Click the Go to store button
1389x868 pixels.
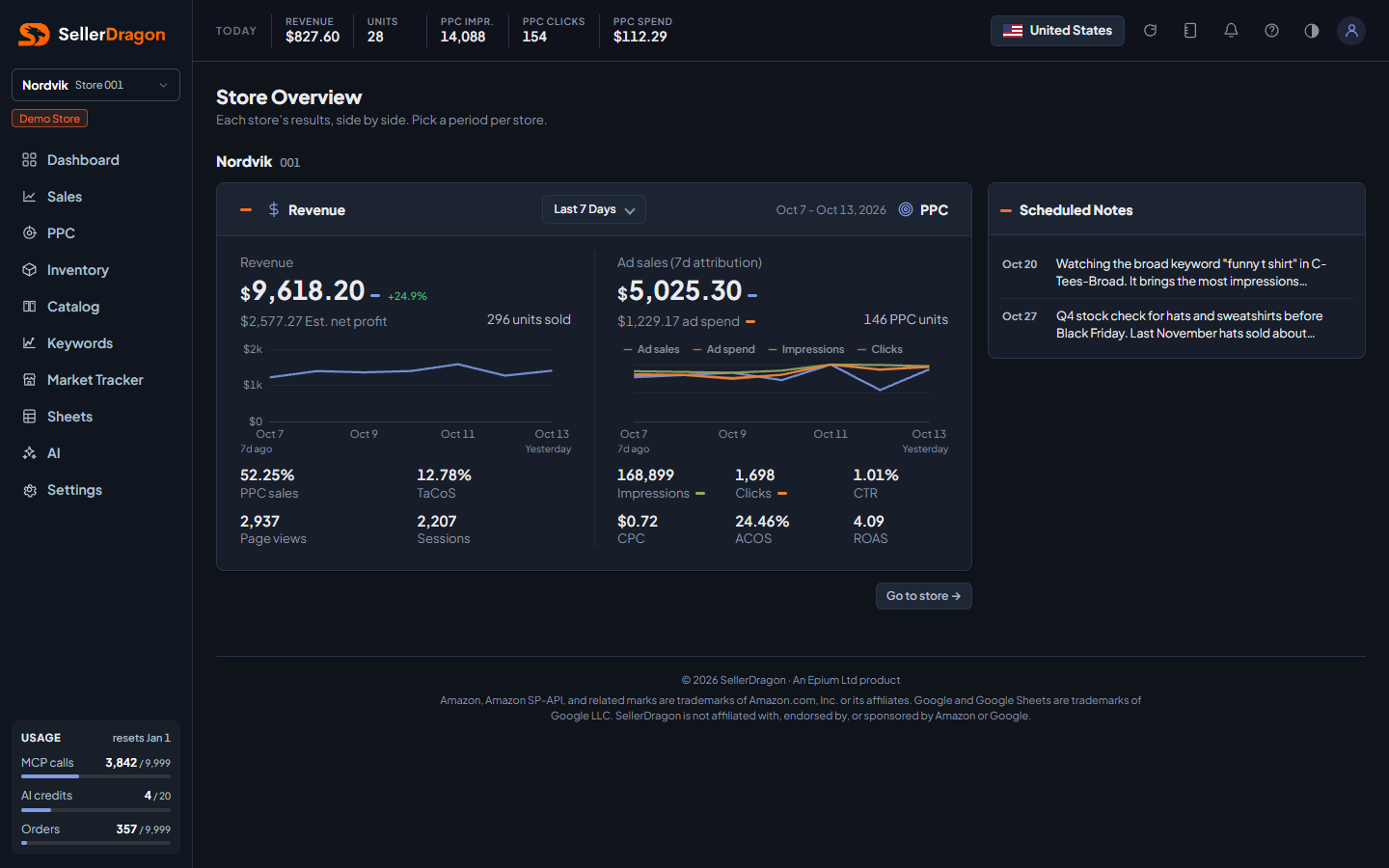(923, 596)
